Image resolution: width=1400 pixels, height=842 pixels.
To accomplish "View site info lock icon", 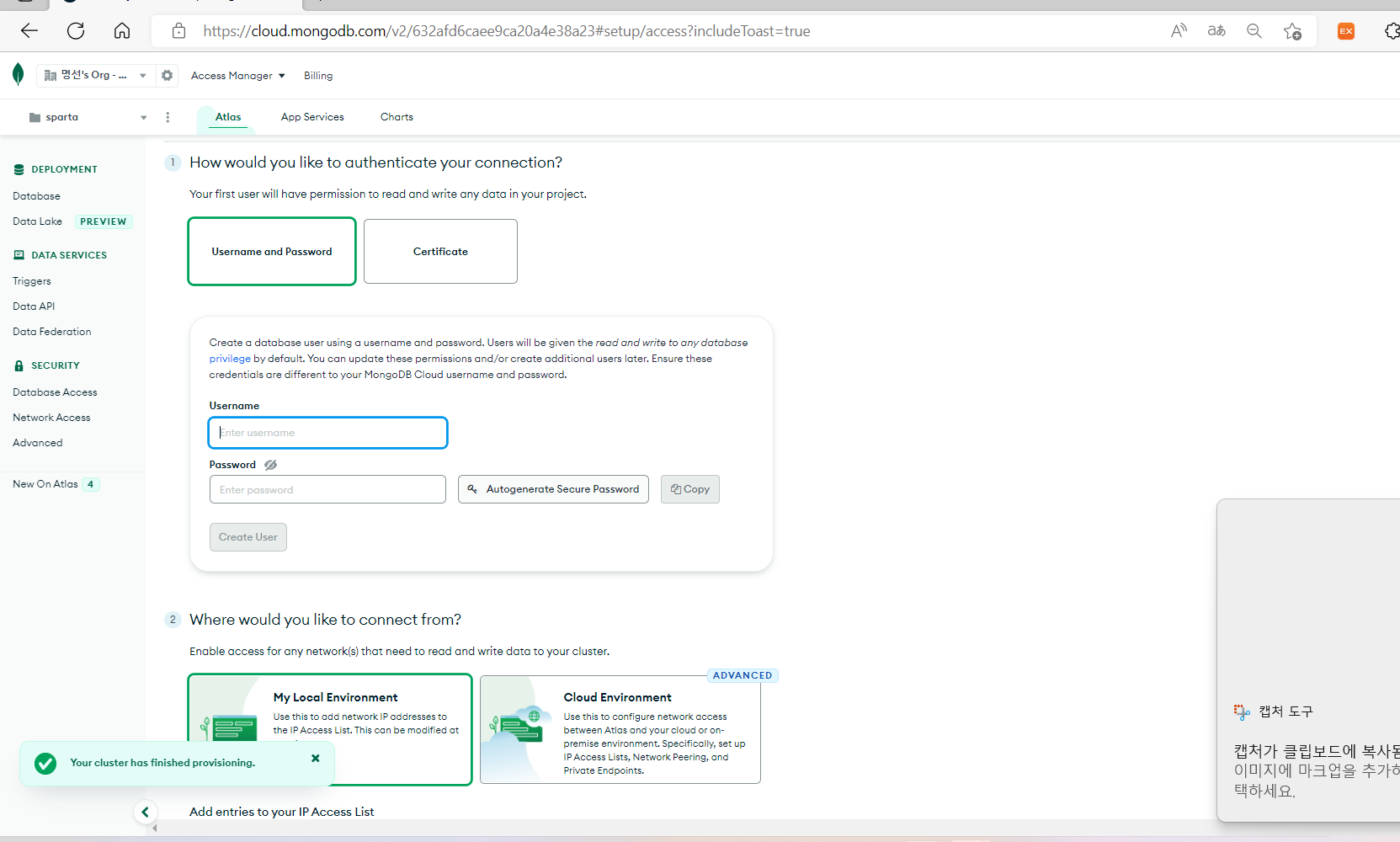I will (x=178, y=31).
